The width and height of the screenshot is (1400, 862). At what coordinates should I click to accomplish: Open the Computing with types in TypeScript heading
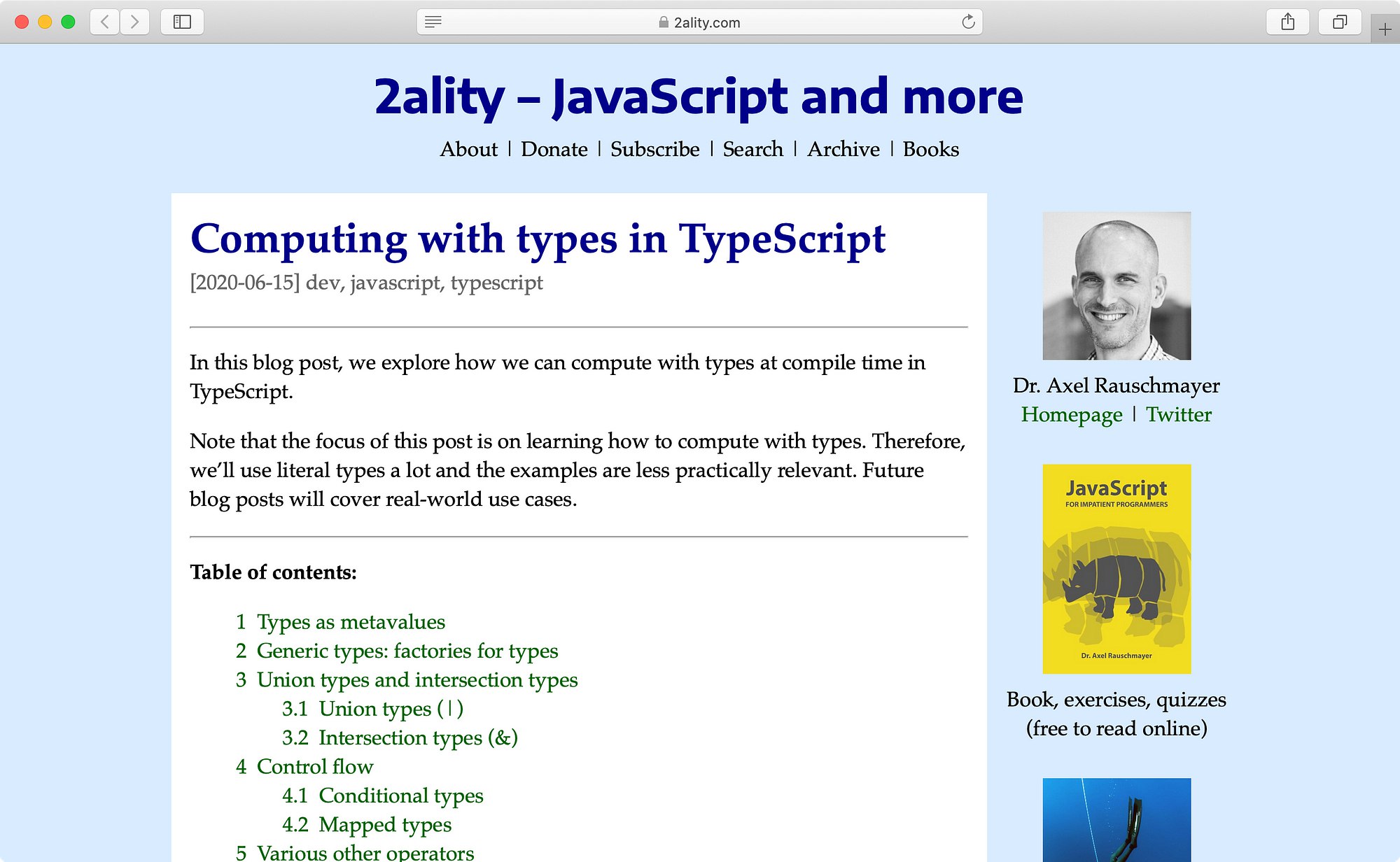point(538,239)
